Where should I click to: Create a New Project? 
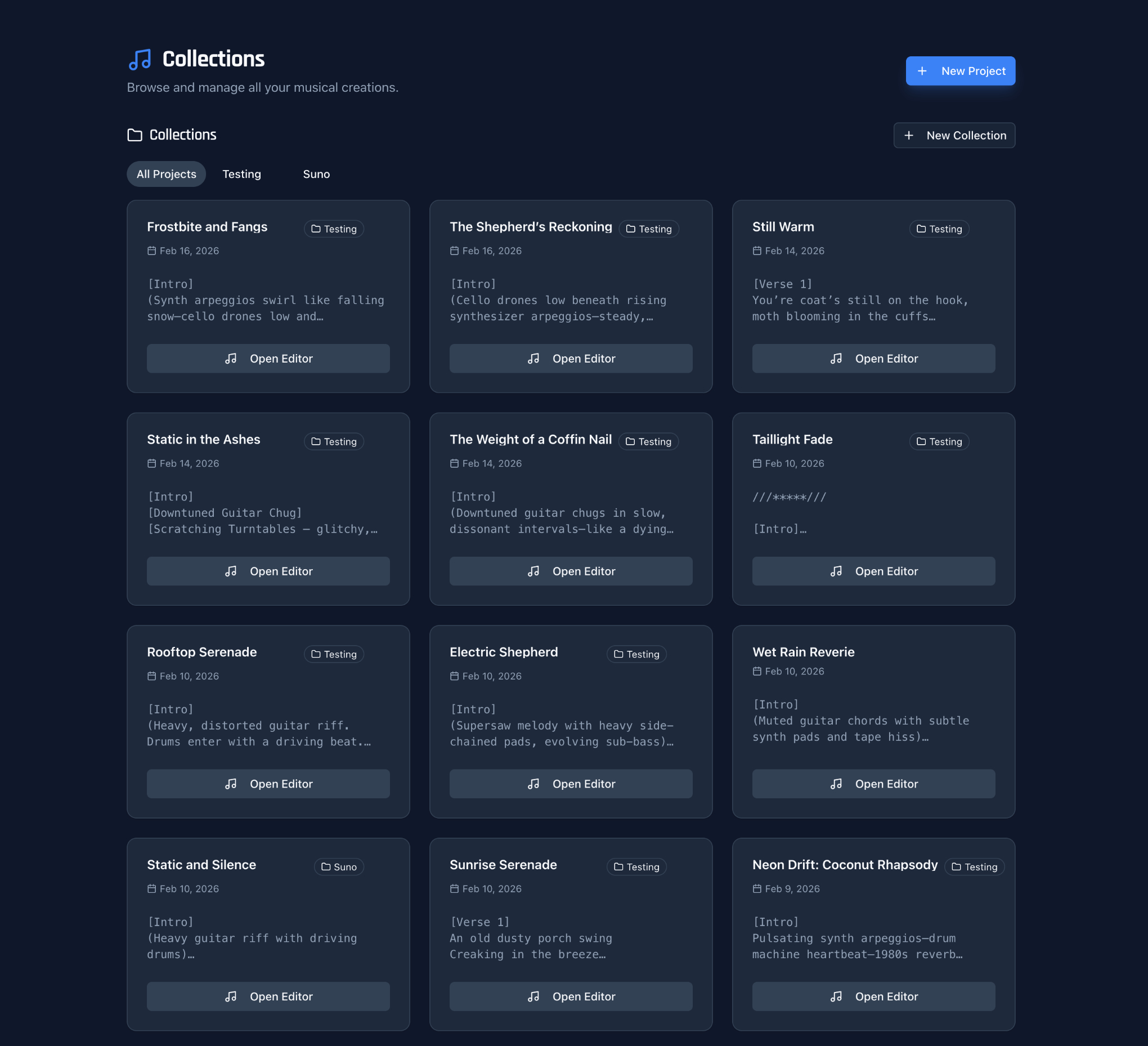point(960,71)
